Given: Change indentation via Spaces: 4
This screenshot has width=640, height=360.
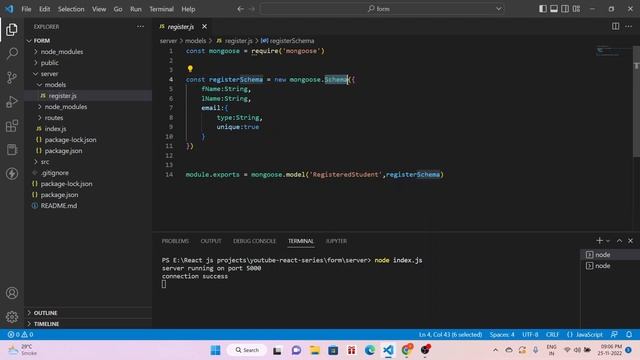Looking at the screenshot, I should tap(502, 334).
